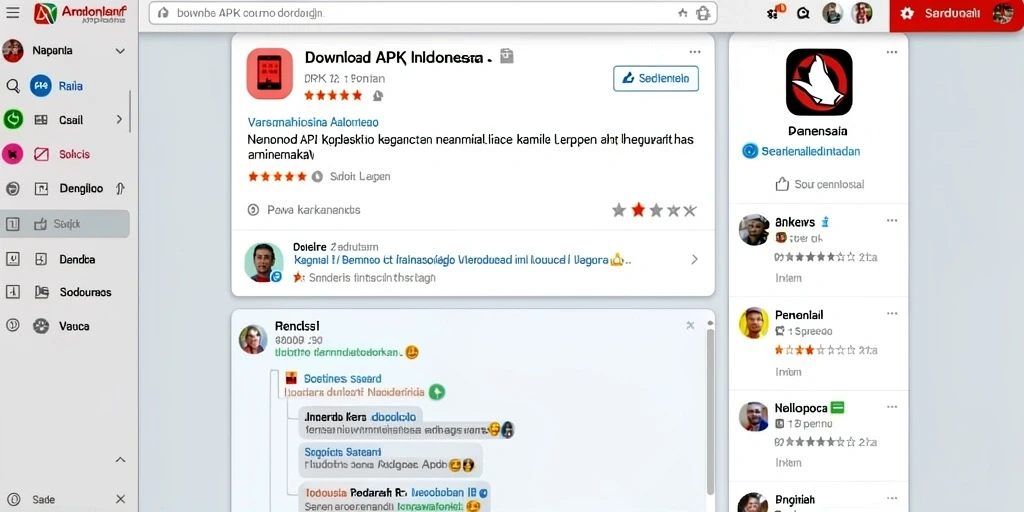This screenshot has height=512, width=1024.
Task: Open Doieire reviewer avatar
Action: click(264, 263)
